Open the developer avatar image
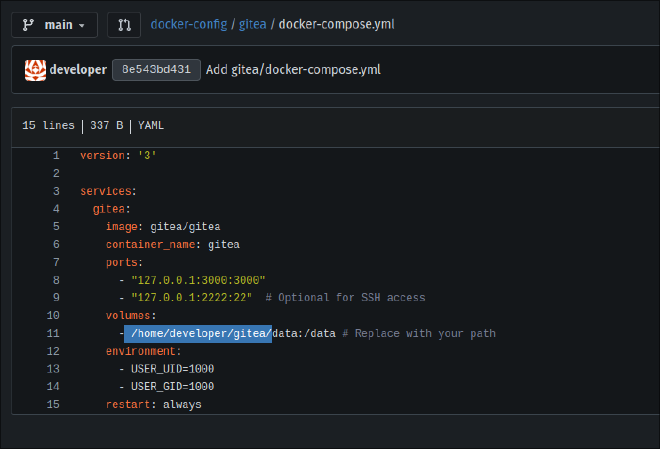This screenshot has height=449, width=660. pos(35,70)
